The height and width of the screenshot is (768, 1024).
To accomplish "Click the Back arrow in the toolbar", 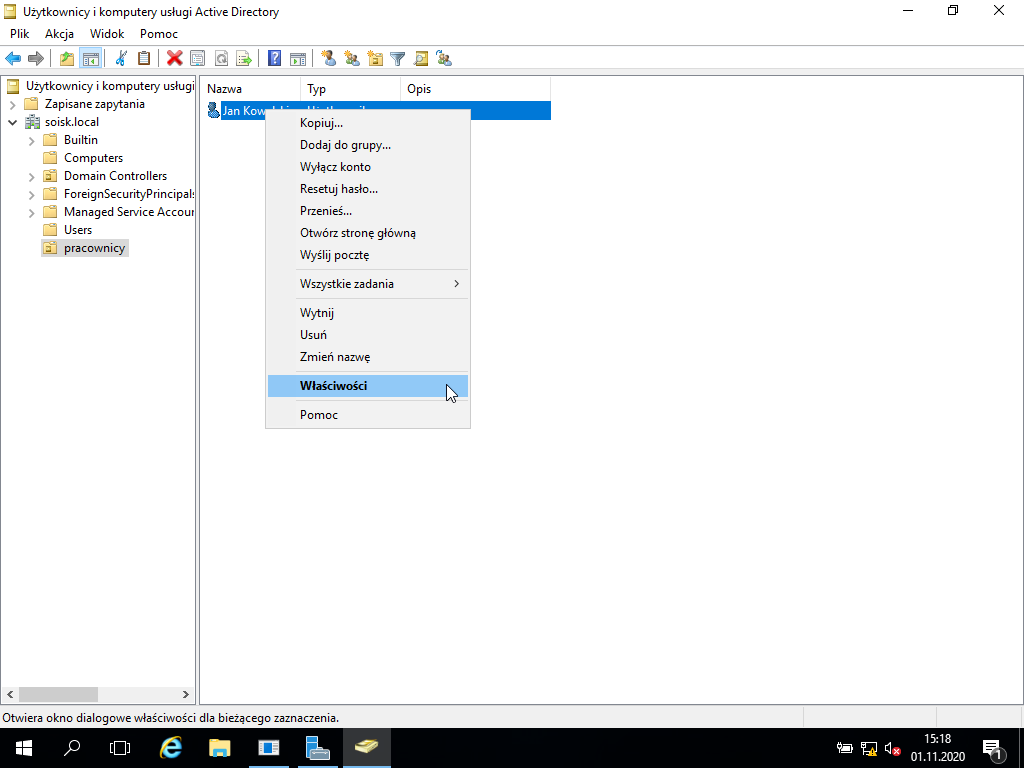I will pos(13,59).
